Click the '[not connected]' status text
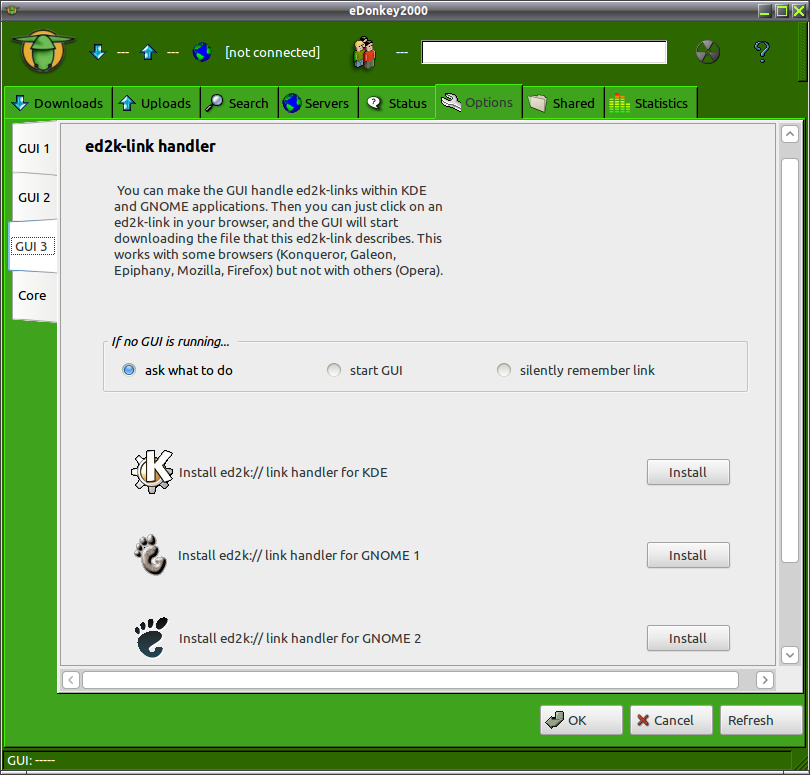This screenshot has width=810, height=775. tap(272, 52)
